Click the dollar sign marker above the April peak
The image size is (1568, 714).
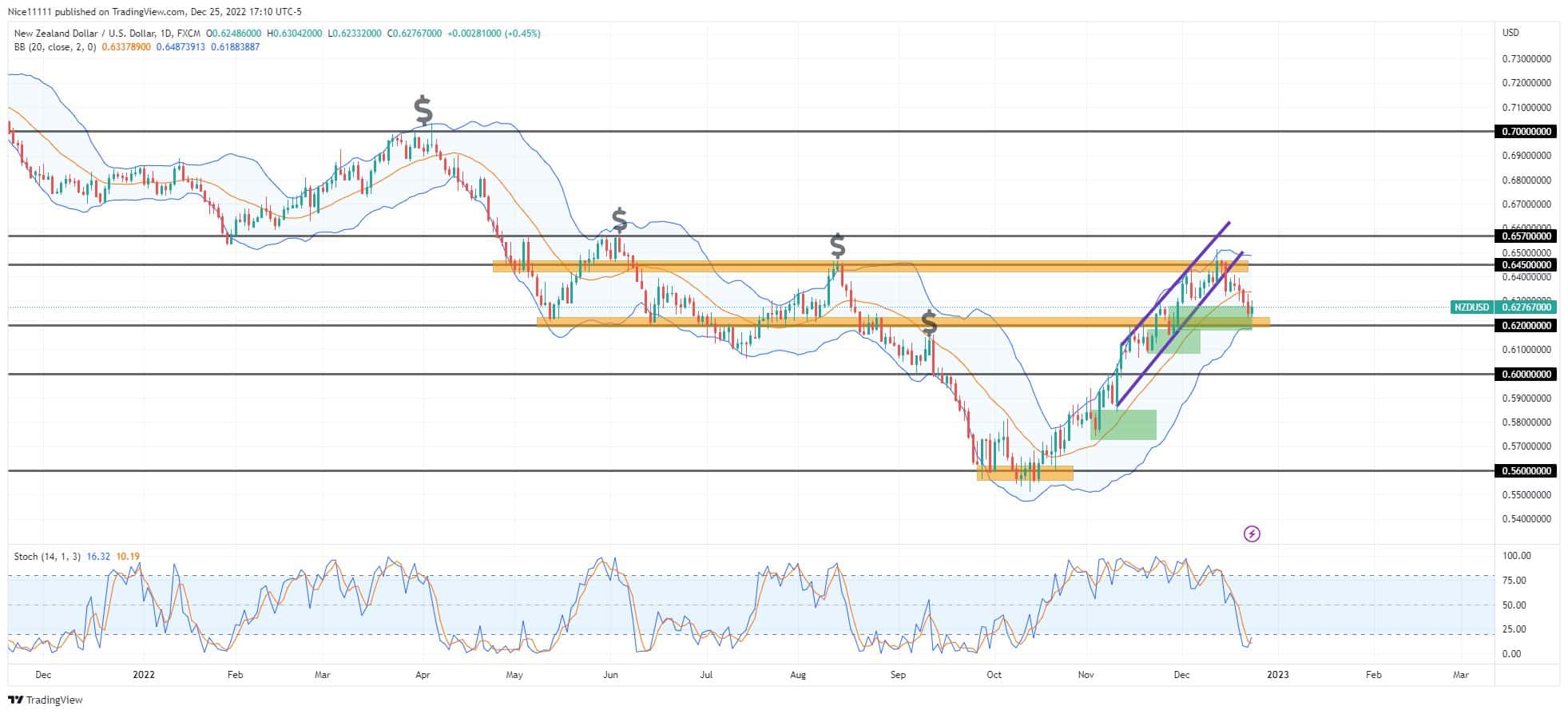[423, 110]
